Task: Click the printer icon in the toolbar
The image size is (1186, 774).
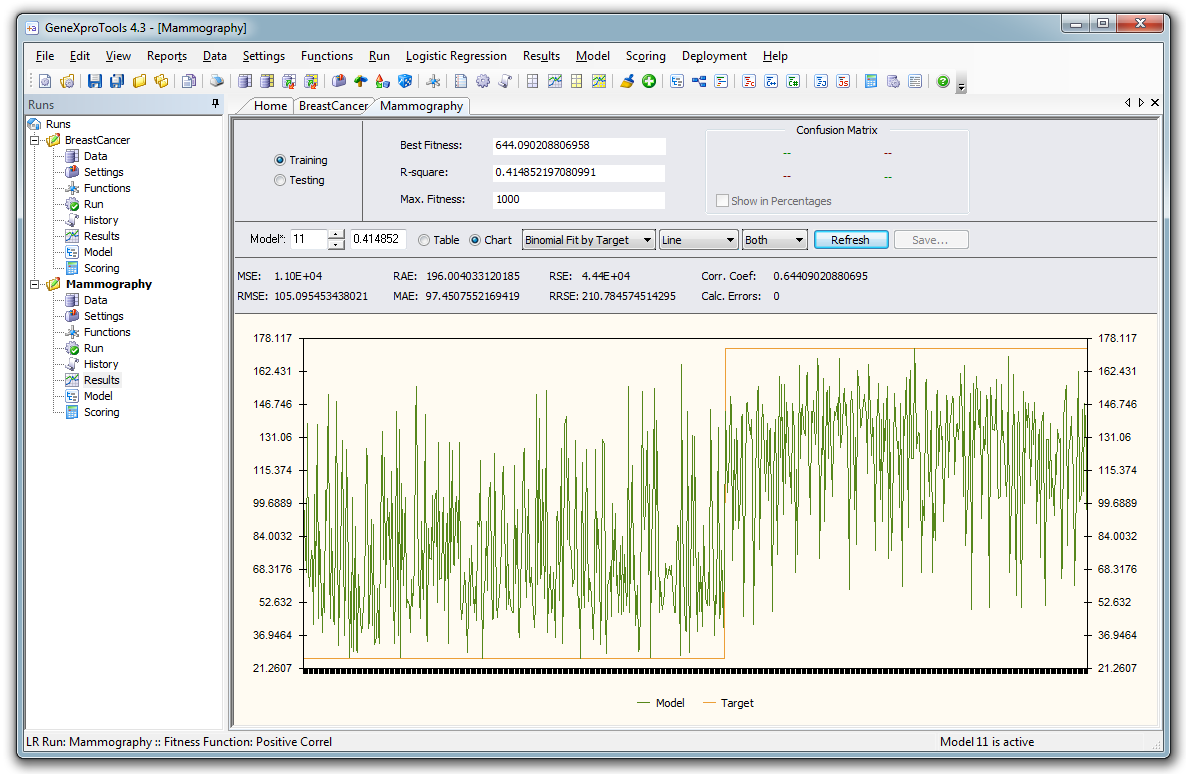Action: 216,82
